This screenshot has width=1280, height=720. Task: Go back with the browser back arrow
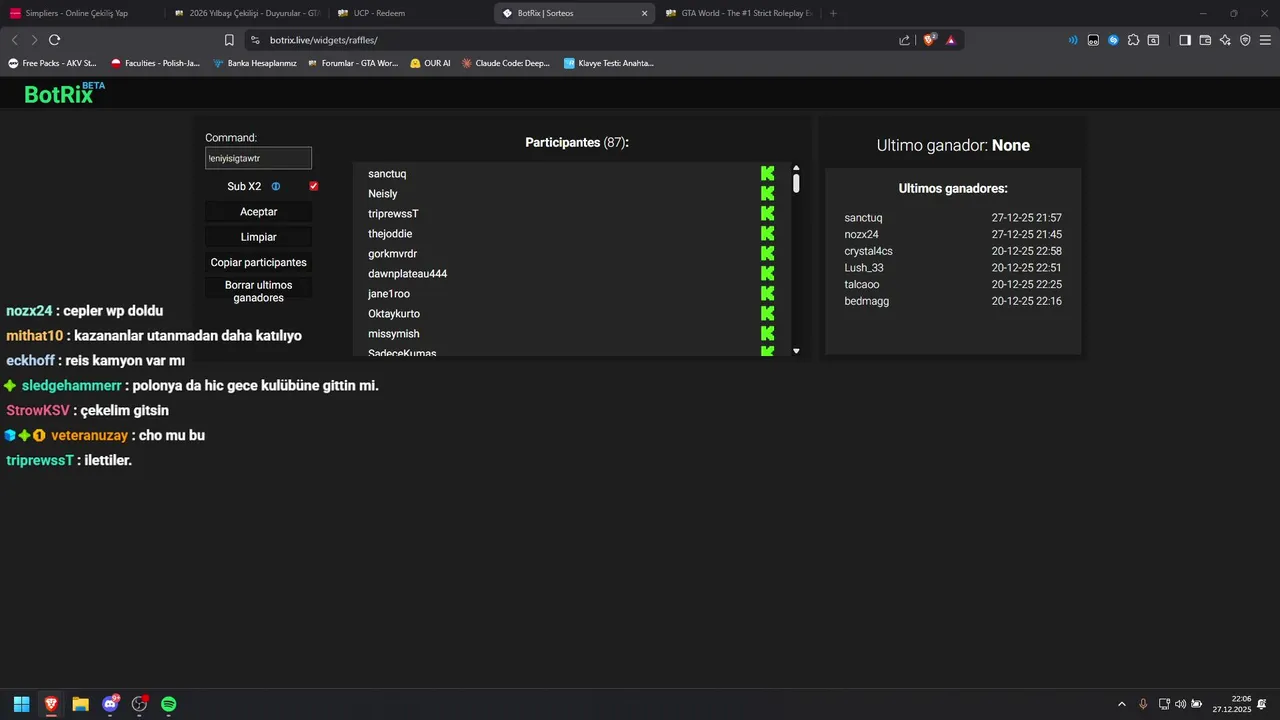point(14,40)
